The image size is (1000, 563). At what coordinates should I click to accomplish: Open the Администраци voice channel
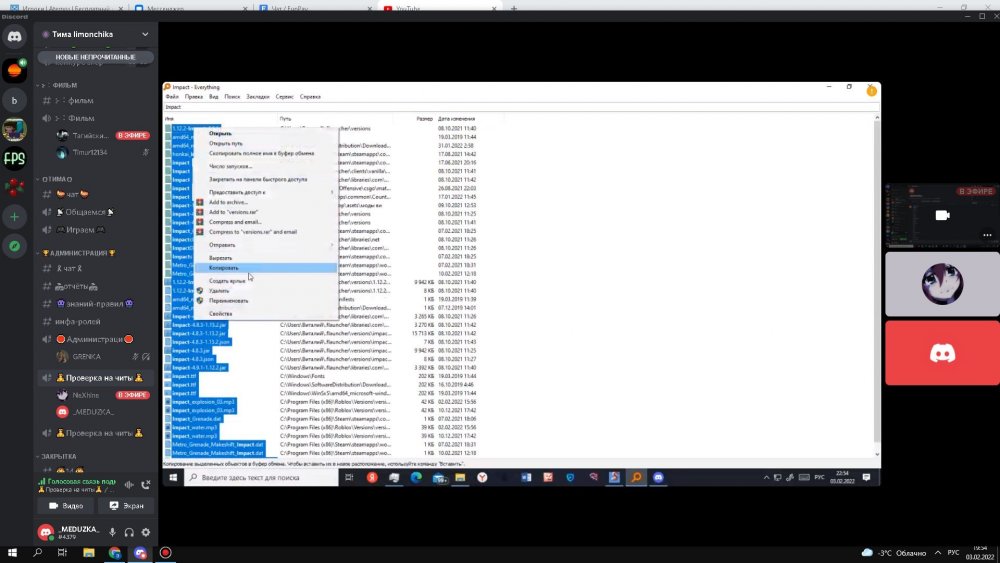[96, 339]
